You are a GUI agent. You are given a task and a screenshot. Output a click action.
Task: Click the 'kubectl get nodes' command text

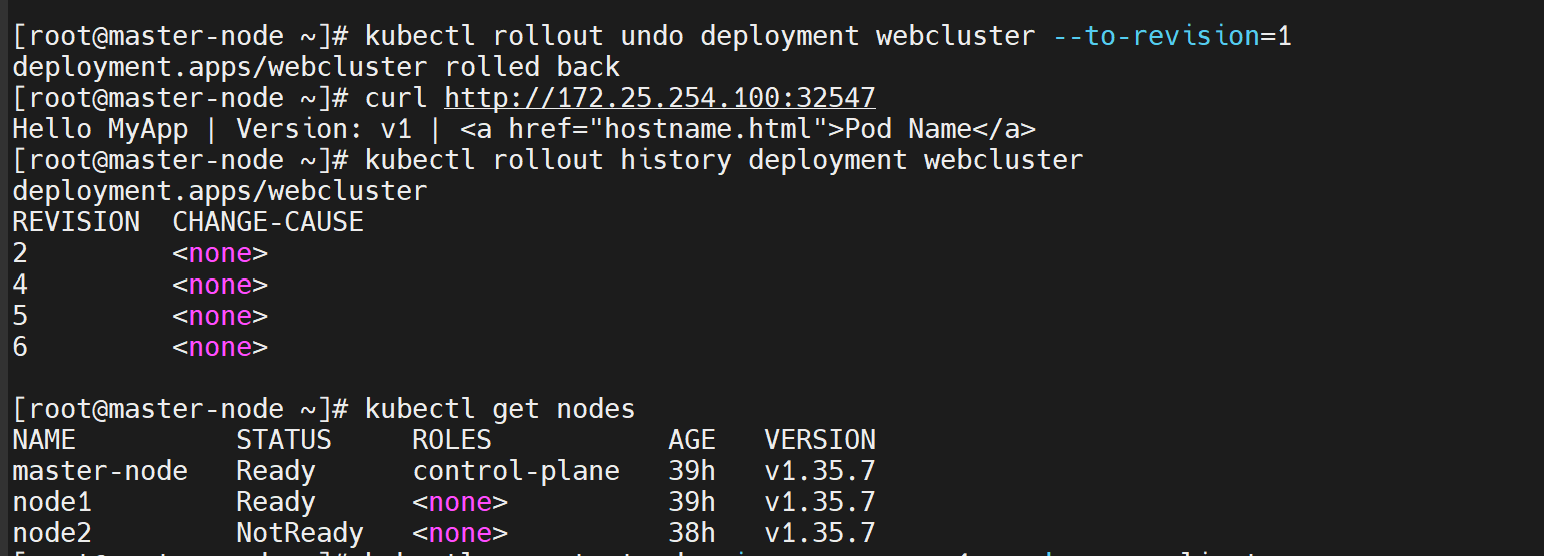pyautogui.click(x=500, y=409)
